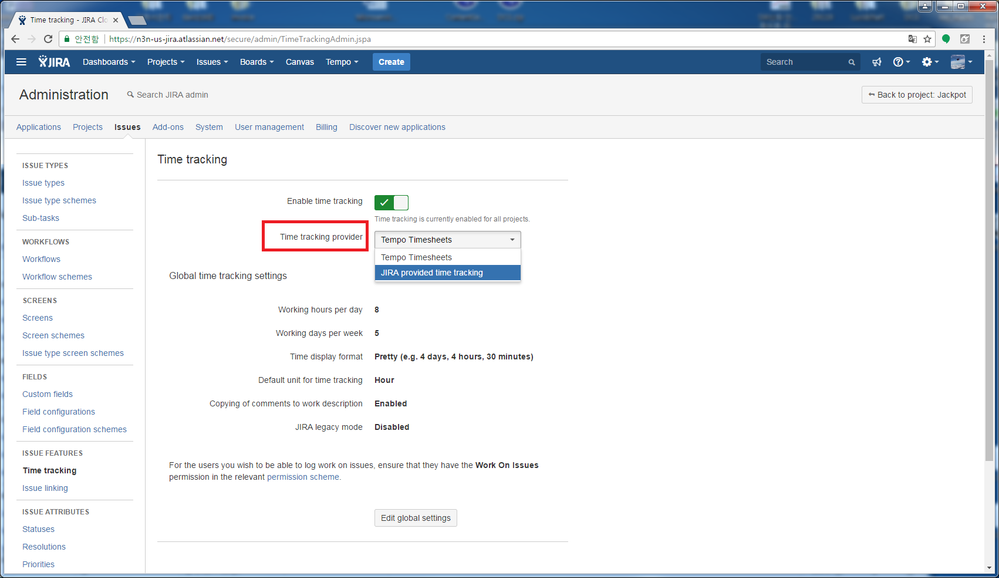Open Workflows in the sidebar
Screen dimensions: 999x578
point(41,259)
